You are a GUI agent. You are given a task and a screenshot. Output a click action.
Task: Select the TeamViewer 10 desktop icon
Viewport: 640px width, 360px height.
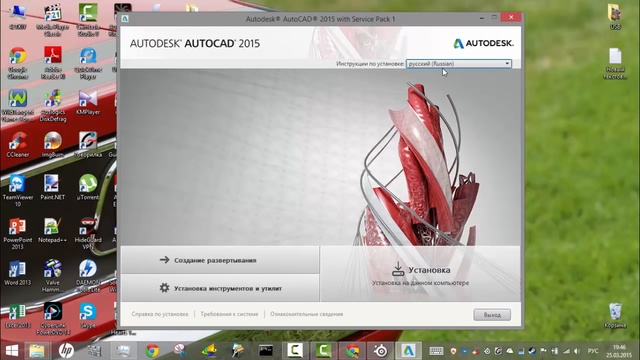click(18, 190)
